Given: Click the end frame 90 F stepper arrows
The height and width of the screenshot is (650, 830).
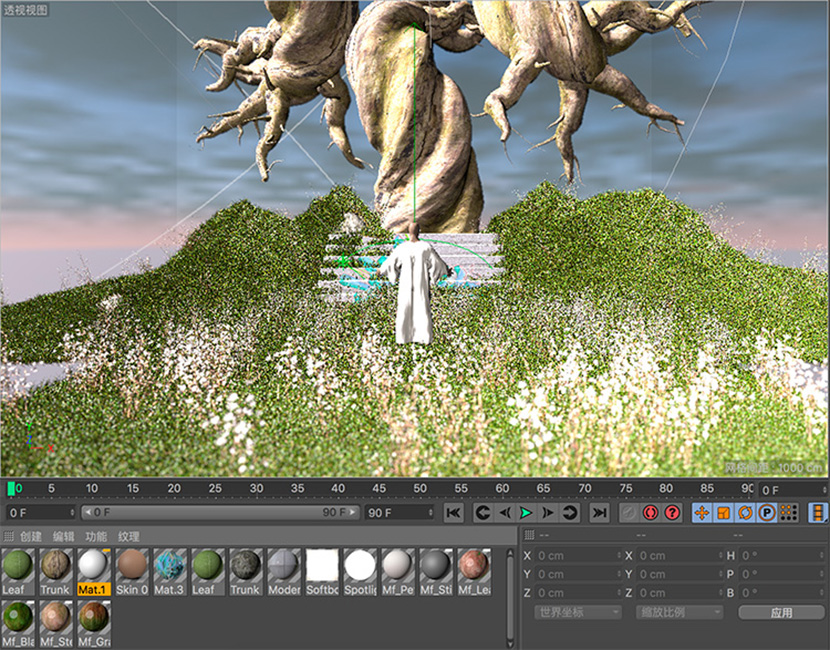Looking at the screenshot, I should [430, 512].
